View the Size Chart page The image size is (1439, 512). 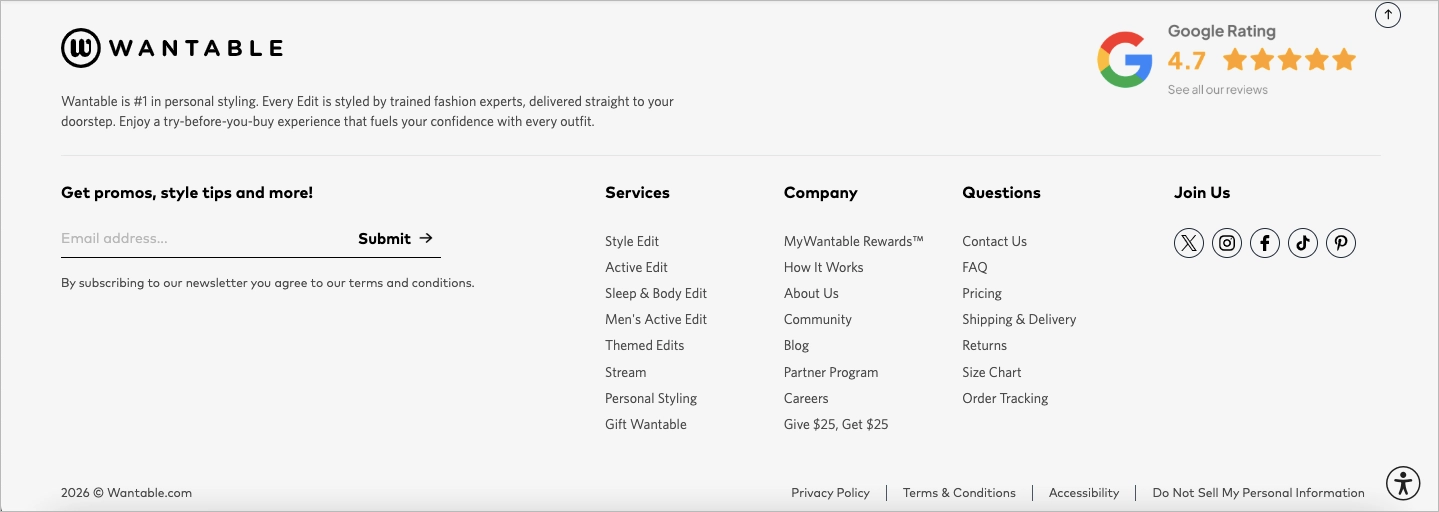click(x=992, y=373)
